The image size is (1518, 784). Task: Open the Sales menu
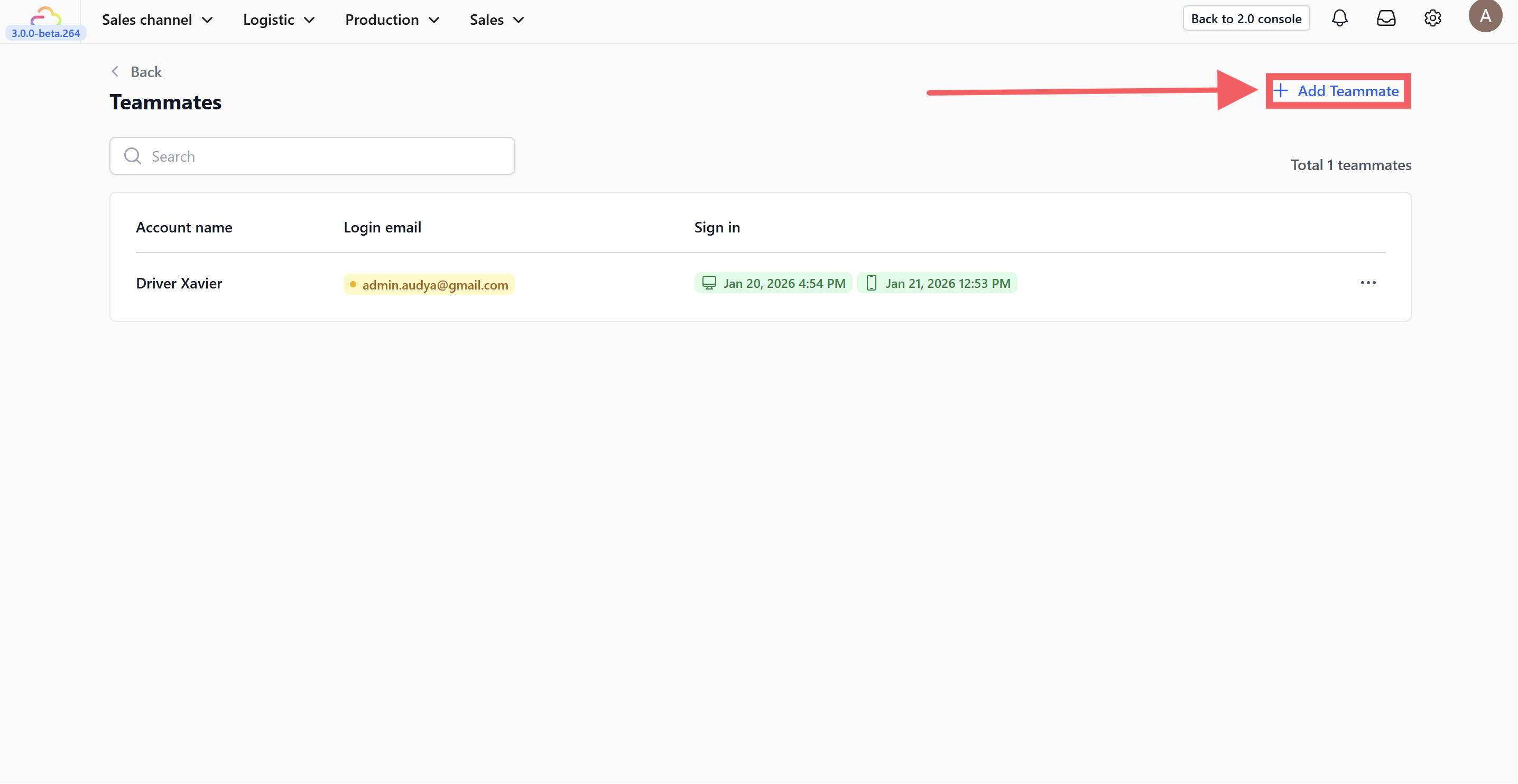pyautogui.click(x=496, y=20)
